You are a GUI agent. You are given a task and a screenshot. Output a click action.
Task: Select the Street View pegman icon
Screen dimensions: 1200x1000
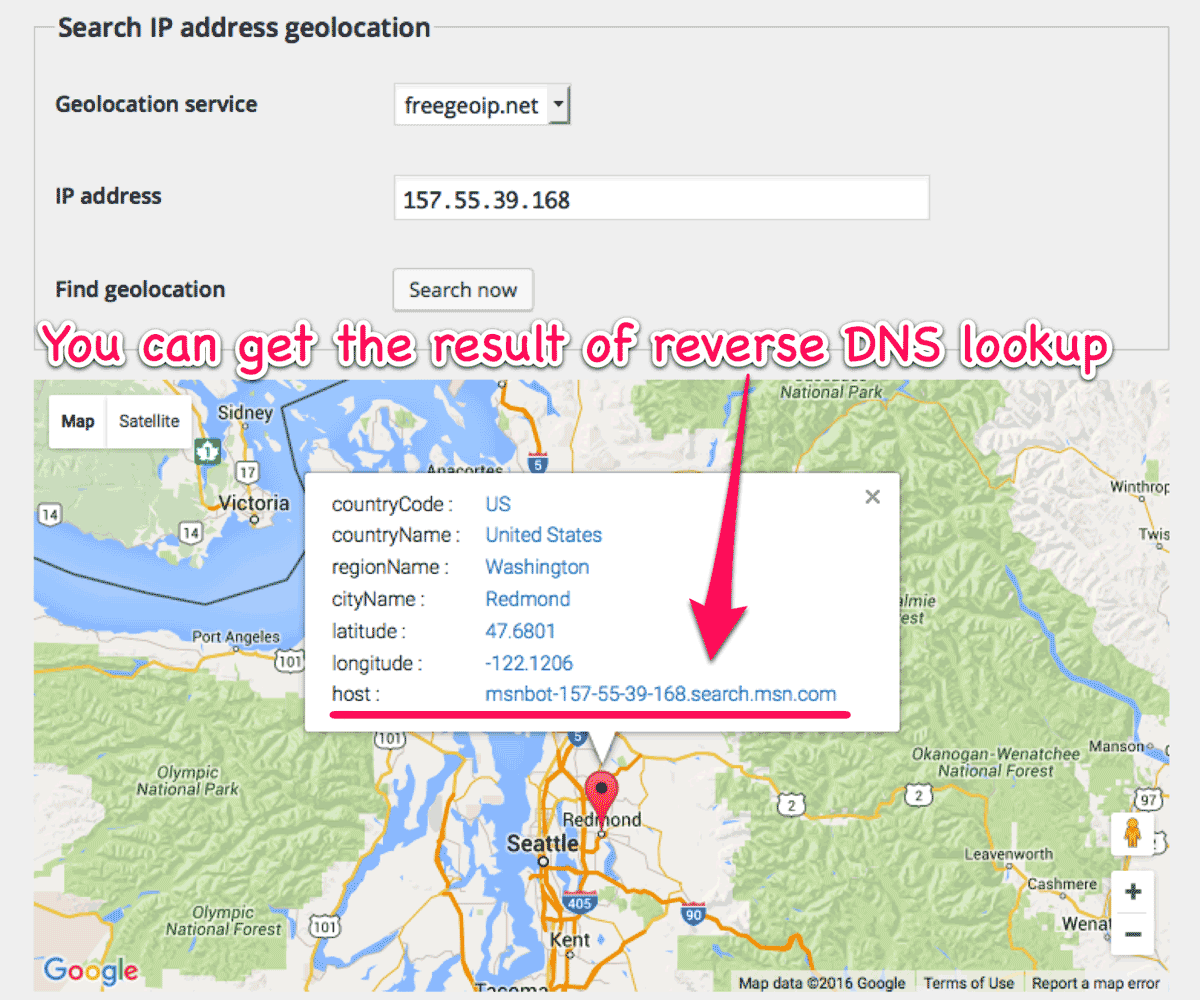[1132, 833]
